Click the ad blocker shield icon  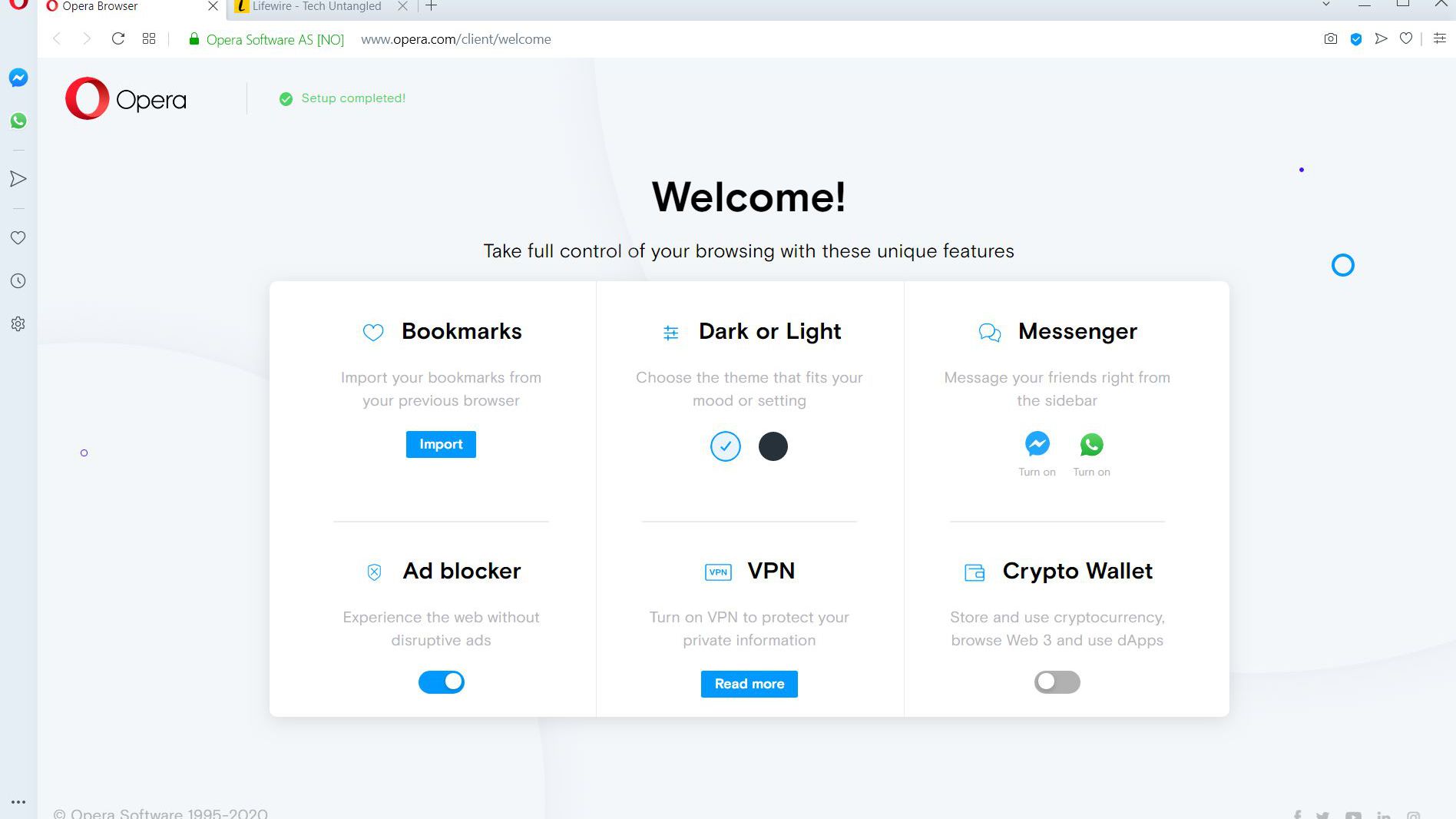coord(1356,39)
